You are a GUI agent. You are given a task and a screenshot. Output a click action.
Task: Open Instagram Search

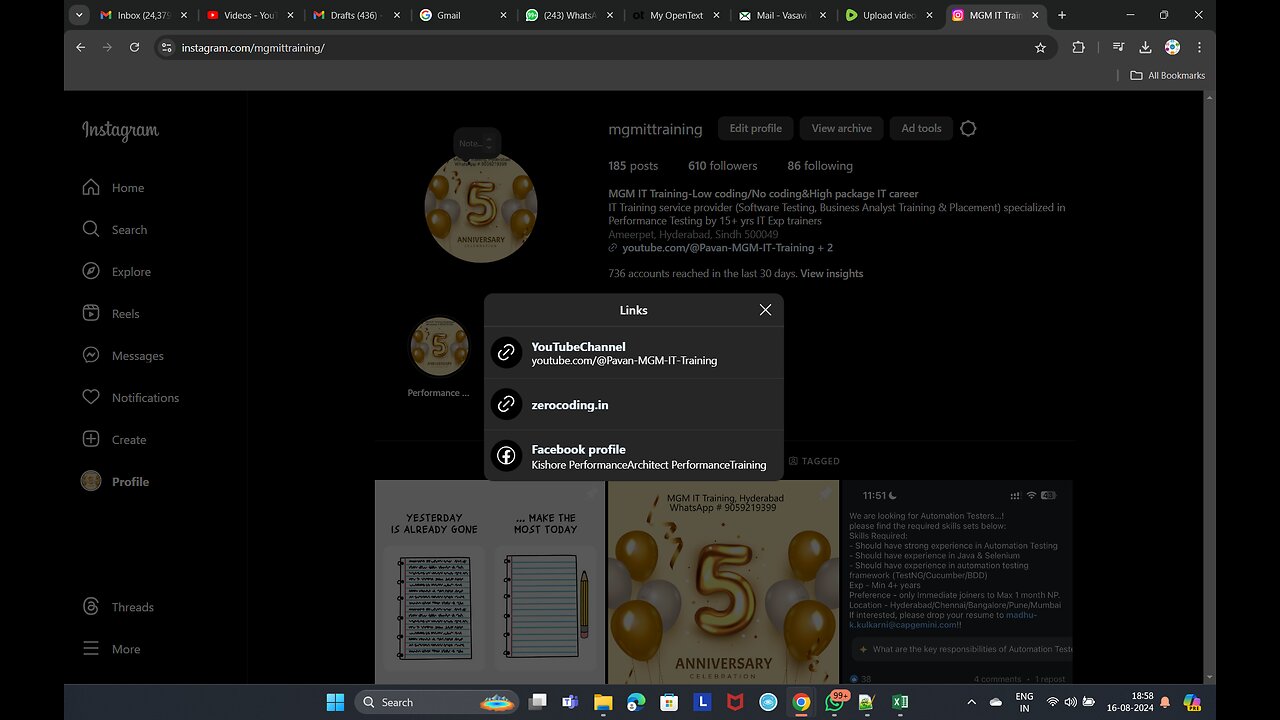pyautogui.click(x=115, y=230)
